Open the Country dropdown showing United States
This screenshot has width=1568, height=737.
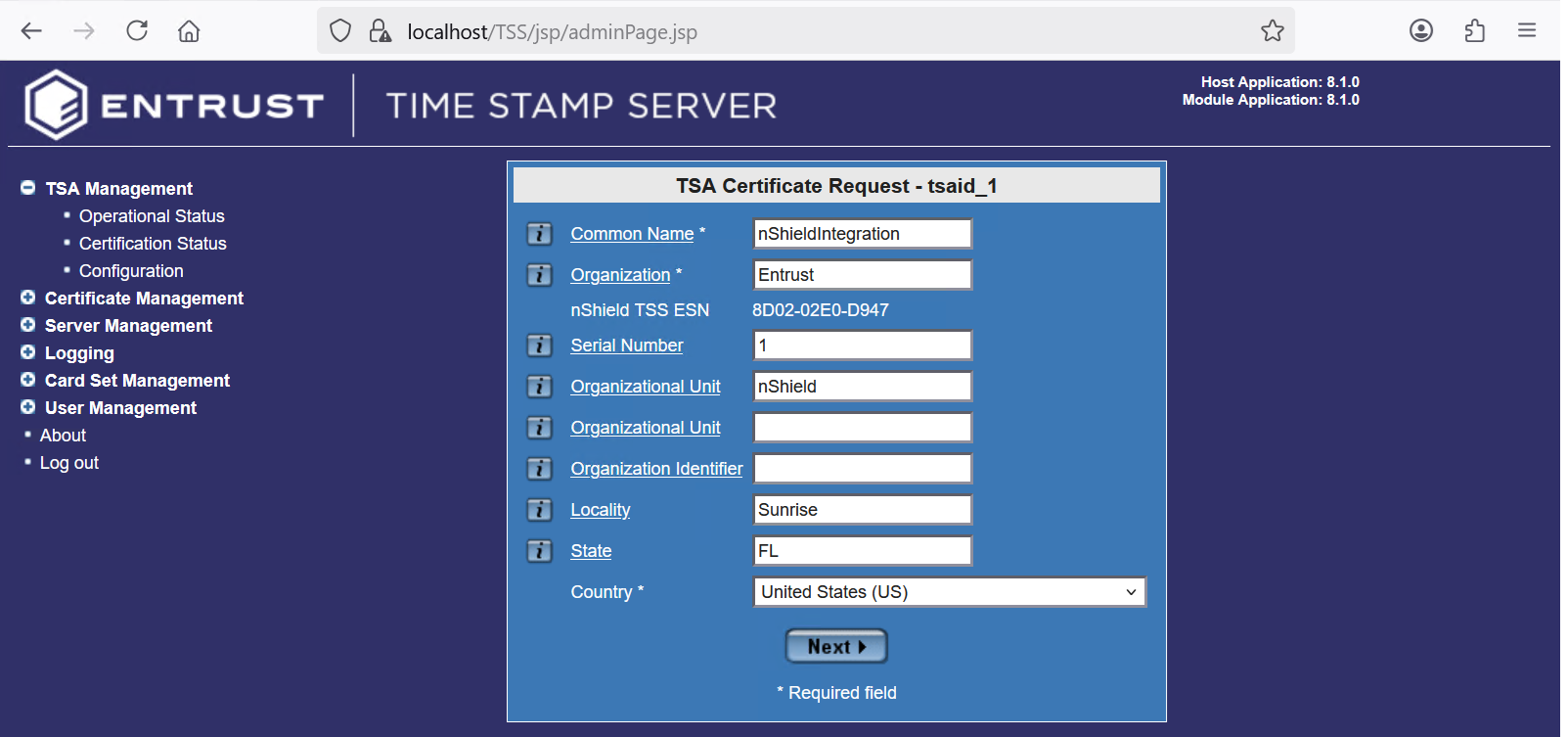[x=950, y=592]
